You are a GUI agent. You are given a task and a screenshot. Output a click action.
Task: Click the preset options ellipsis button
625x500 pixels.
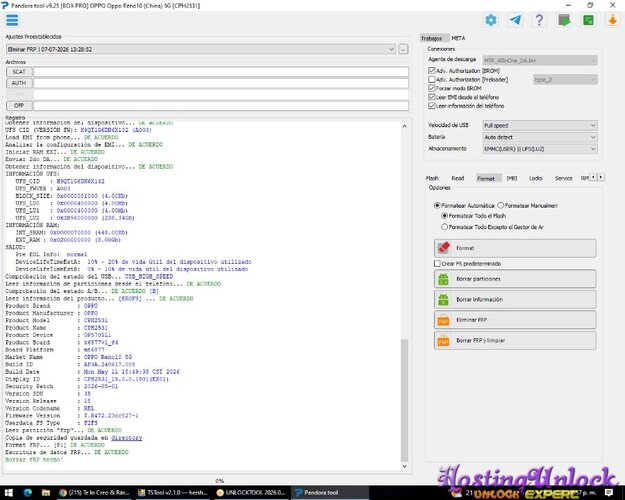pos(403,49)
